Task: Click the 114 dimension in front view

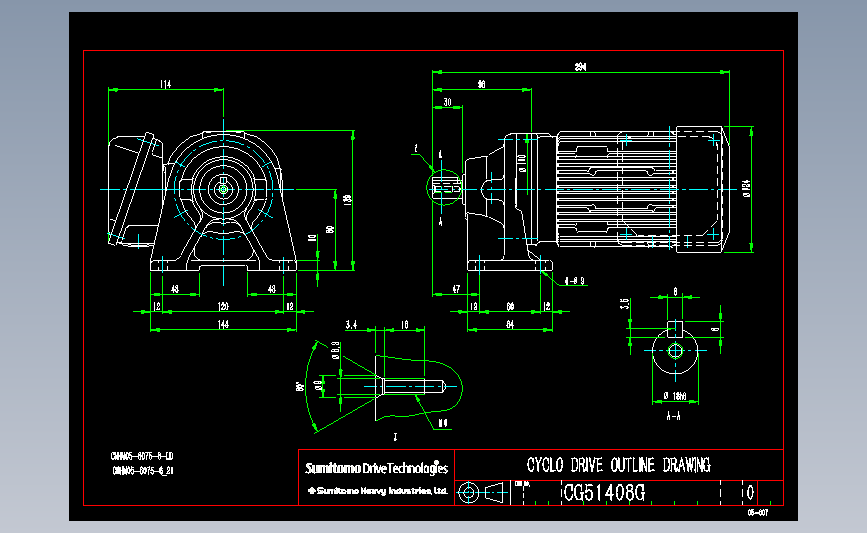Action: 165,84
